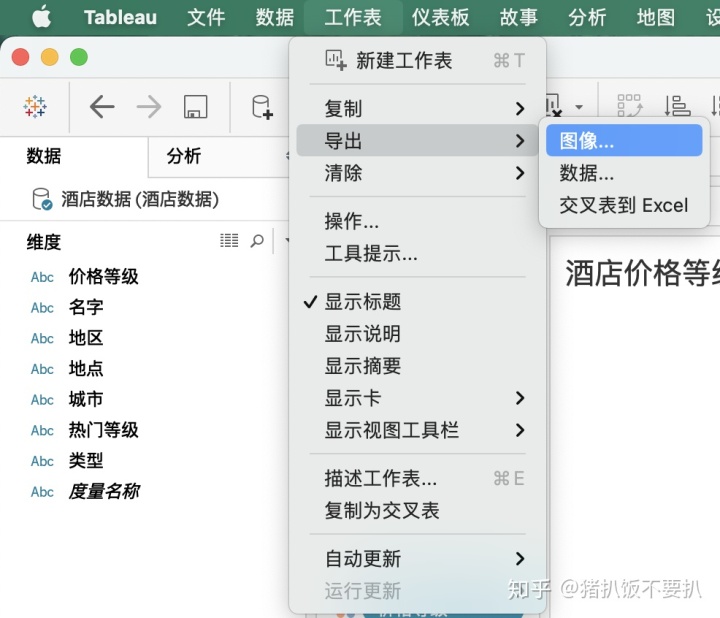Toggle the 显示标题 checked menu option
The width and height of the screenshot is (720, 618).
point(417,302)
